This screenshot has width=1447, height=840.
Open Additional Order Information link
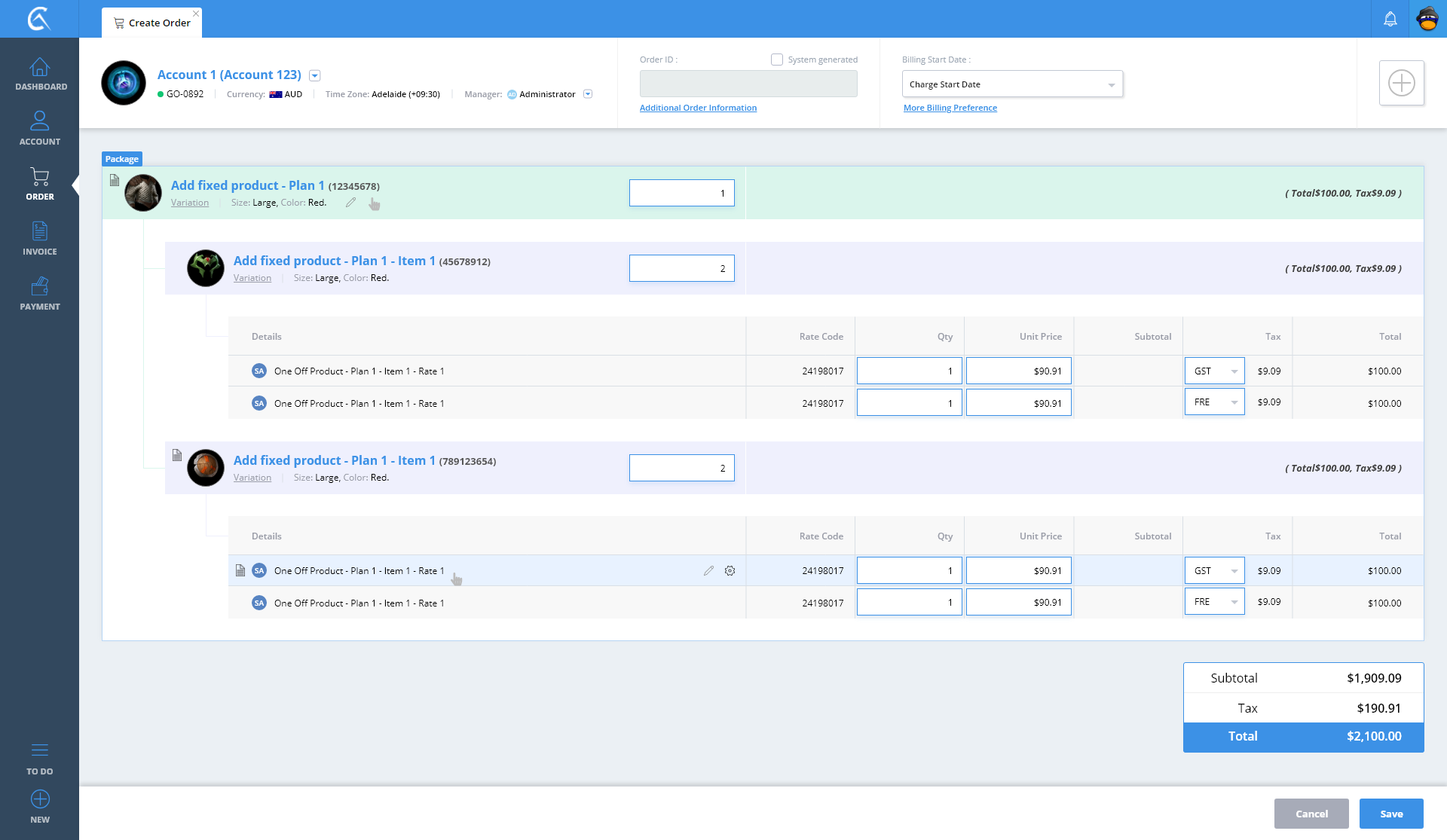pos(698,108)
